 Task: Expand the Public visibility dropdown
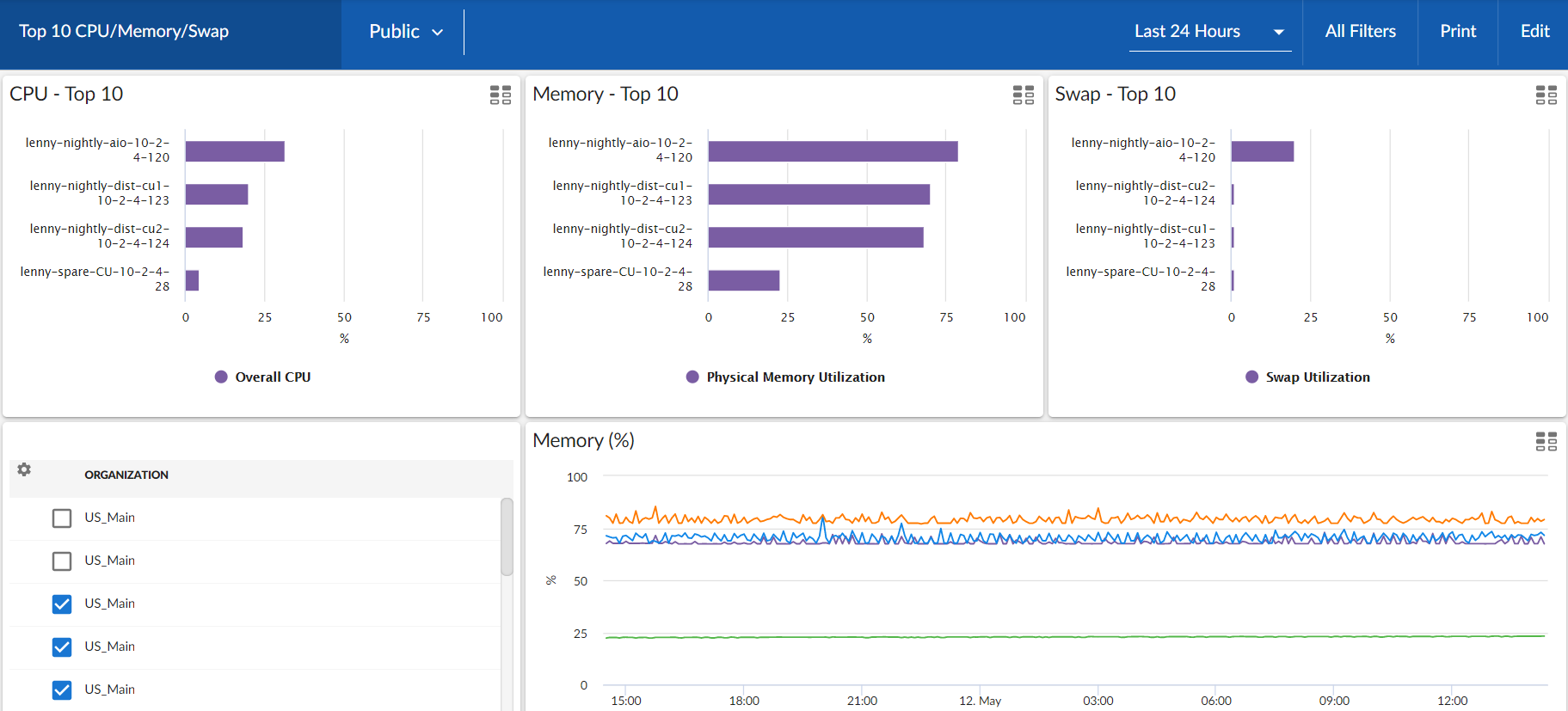(405, 32)
